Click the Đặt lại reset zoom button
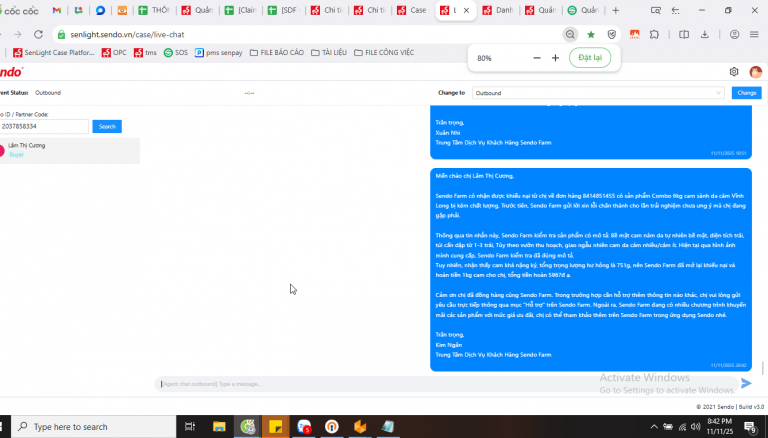This screenshot has width=768, height=438. coord(590,58)
